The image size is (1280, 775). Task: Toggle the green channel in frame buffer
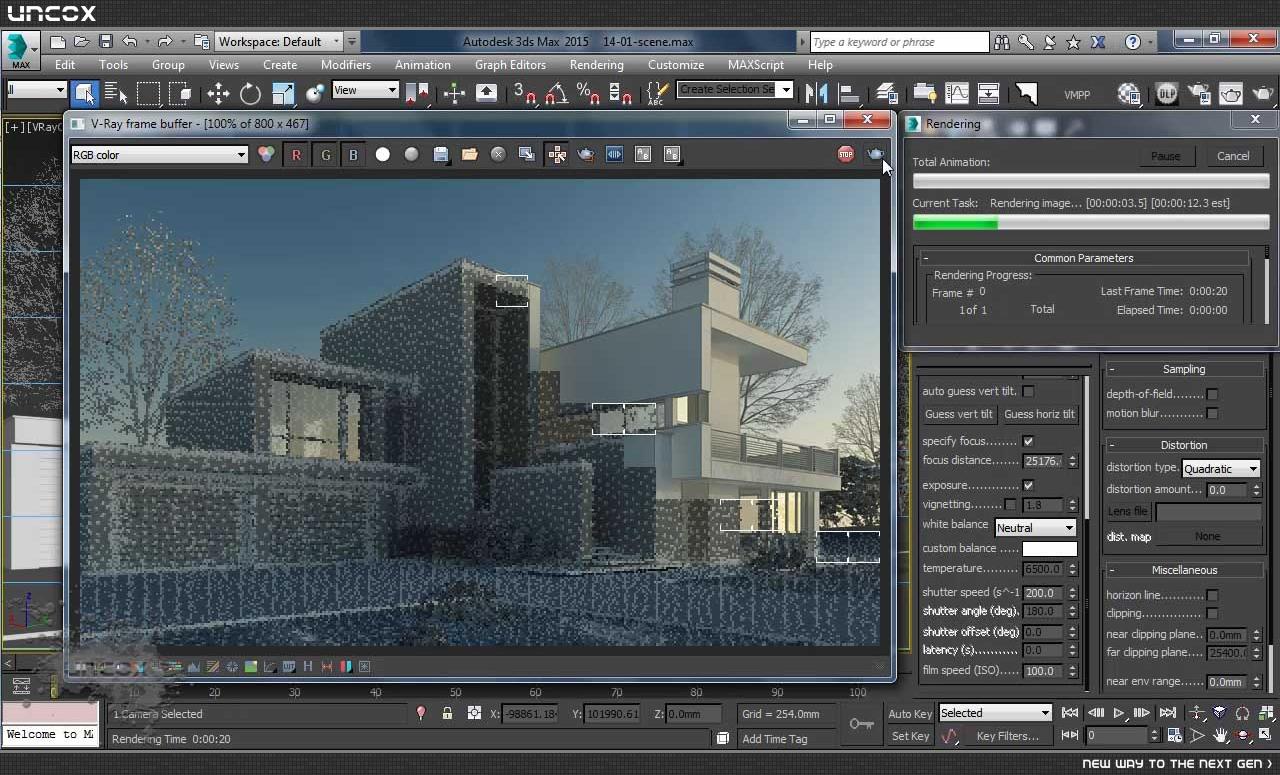pyautogui.click(x=325, y=154)
